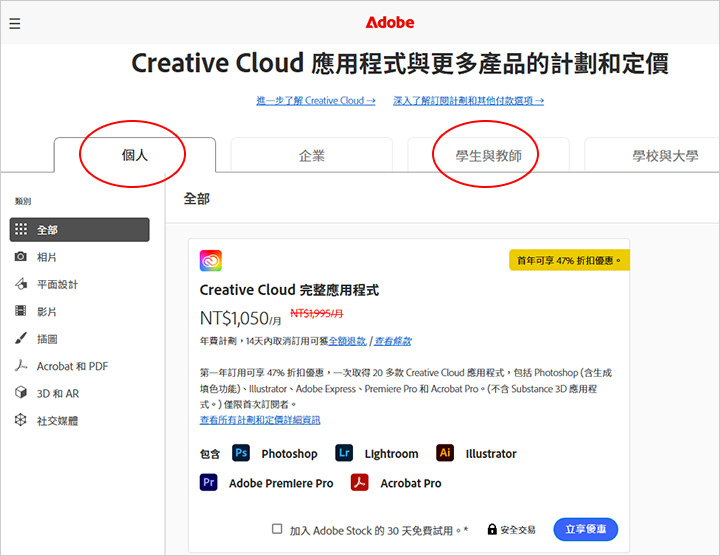
Task: Click the Photoshop app name
Action: [289, 454]
